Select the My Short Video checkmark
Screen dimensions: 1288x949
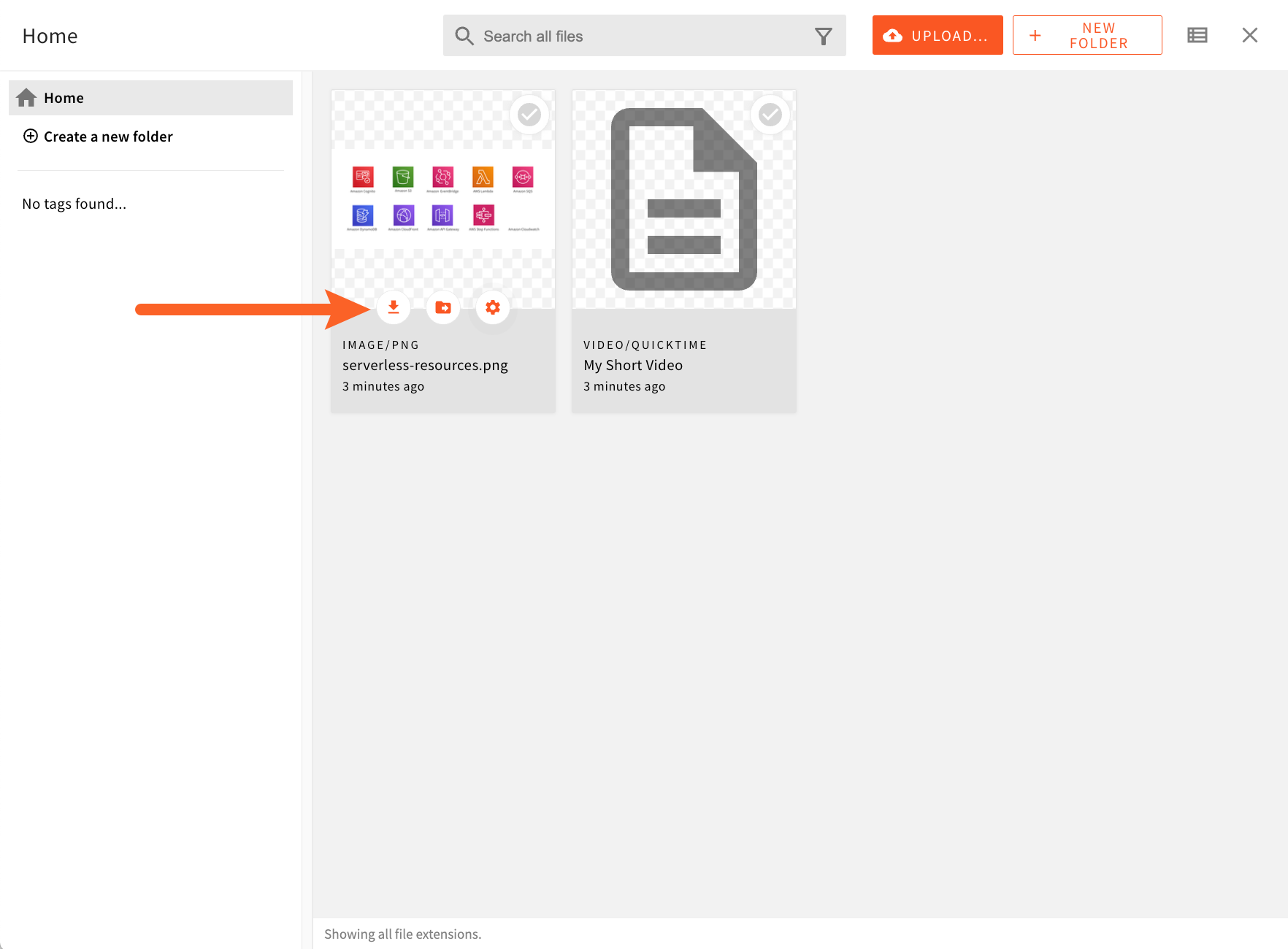tap(770, 114)
